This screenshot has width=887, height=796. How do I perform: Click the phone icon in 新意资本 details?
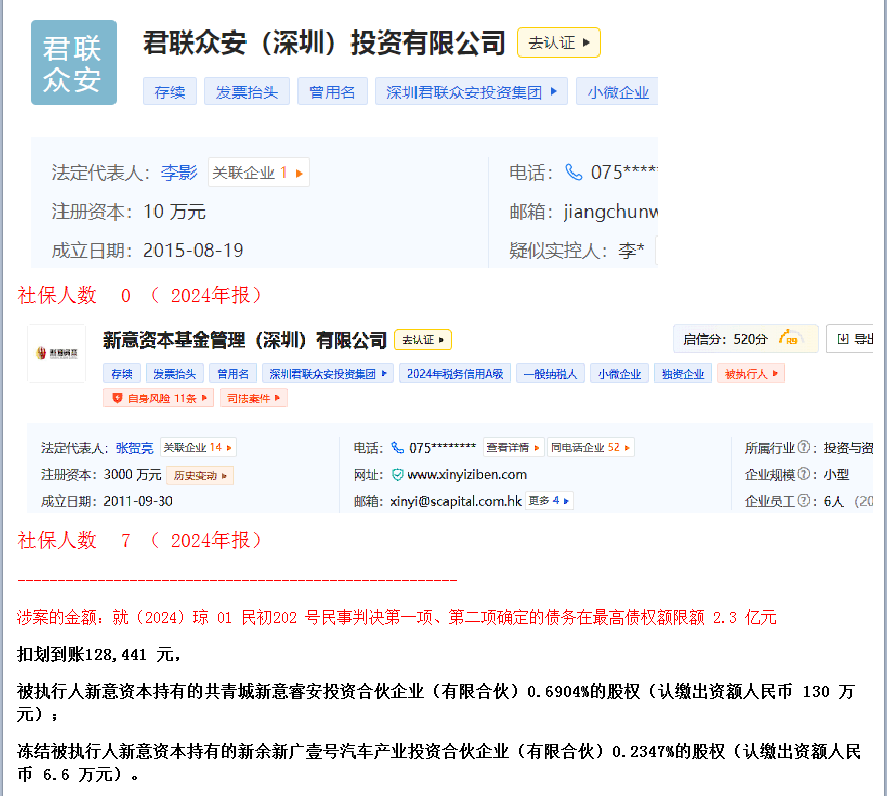[398, 448]
